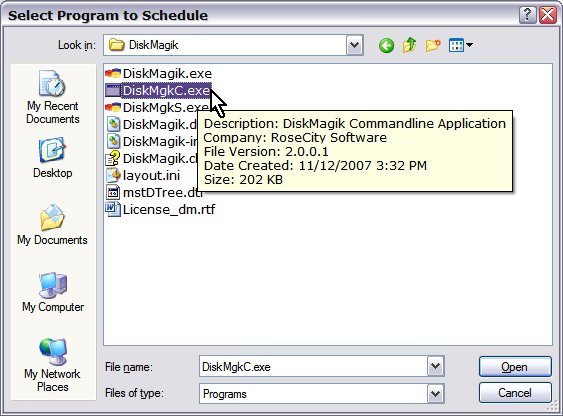Click the layout.ini file name
The width and height of the screenshot is (563, 416).
tap(152, 176)
